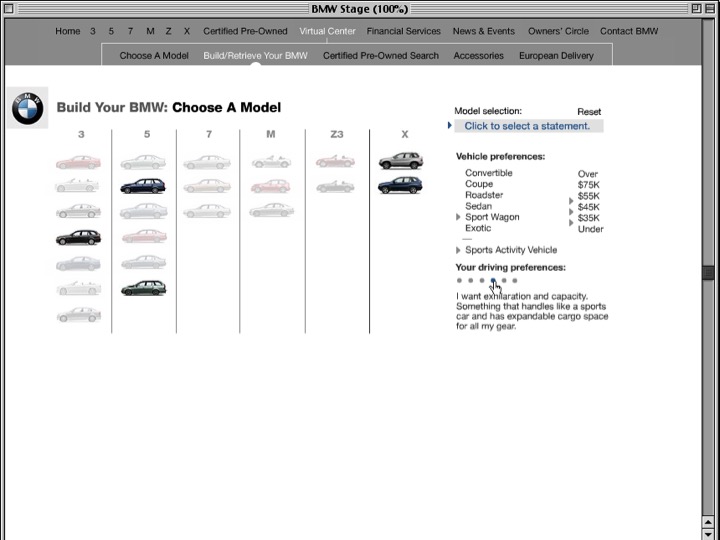Select the silver X5 SUV at top
This screenshot has height=540, width=720.
pyautogui.click(x=400, y=161)
